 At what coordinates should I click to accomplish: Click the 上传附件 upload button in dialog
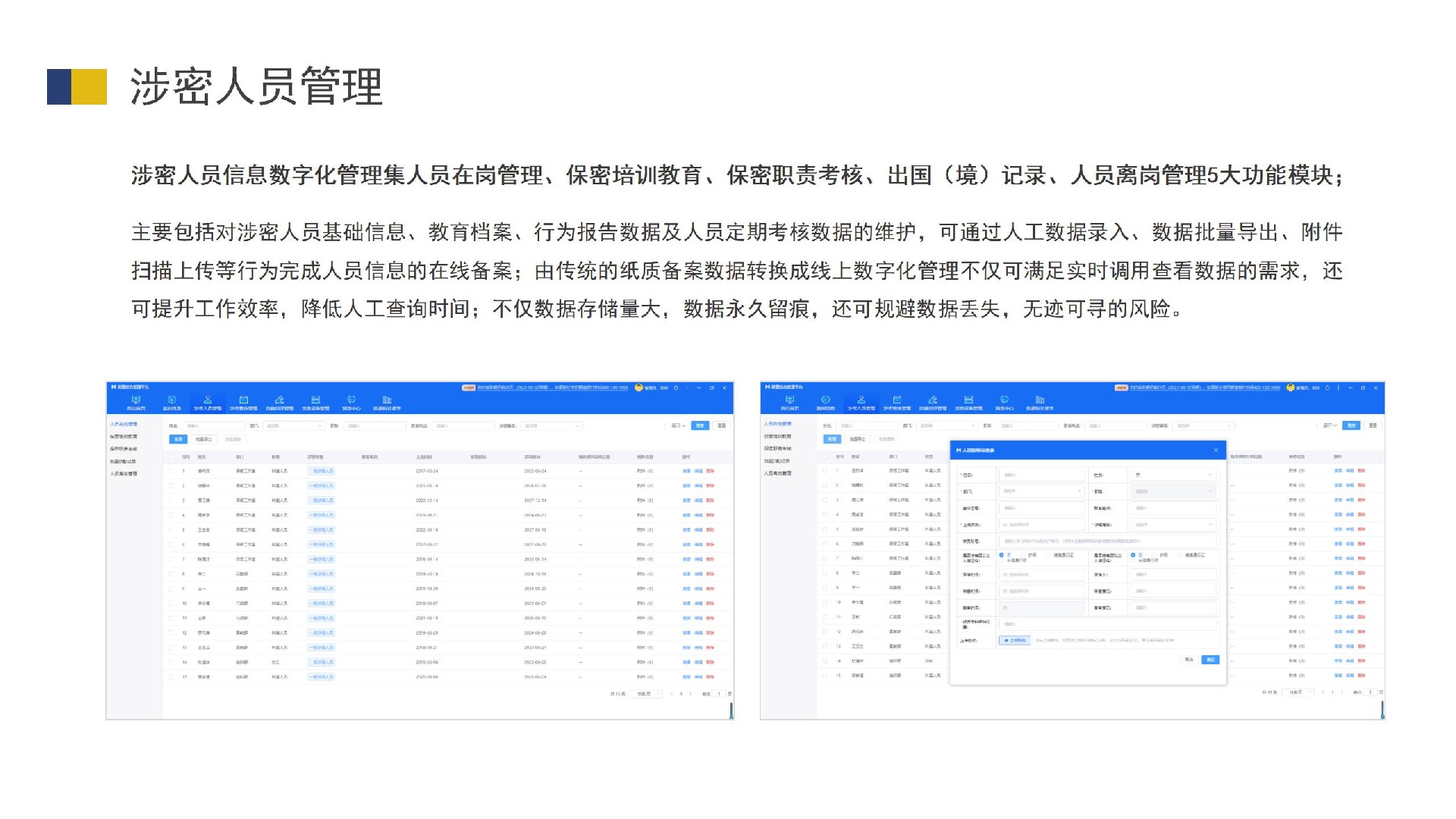coord(1015,640)
